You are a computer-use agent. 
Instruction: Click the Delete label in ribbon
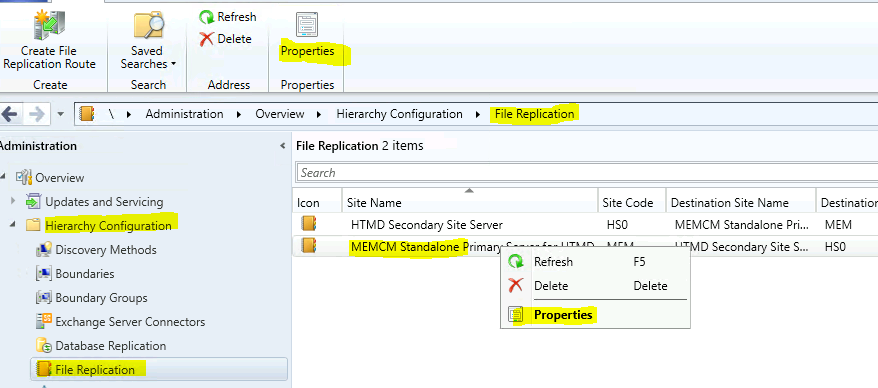tap(235, 39)
